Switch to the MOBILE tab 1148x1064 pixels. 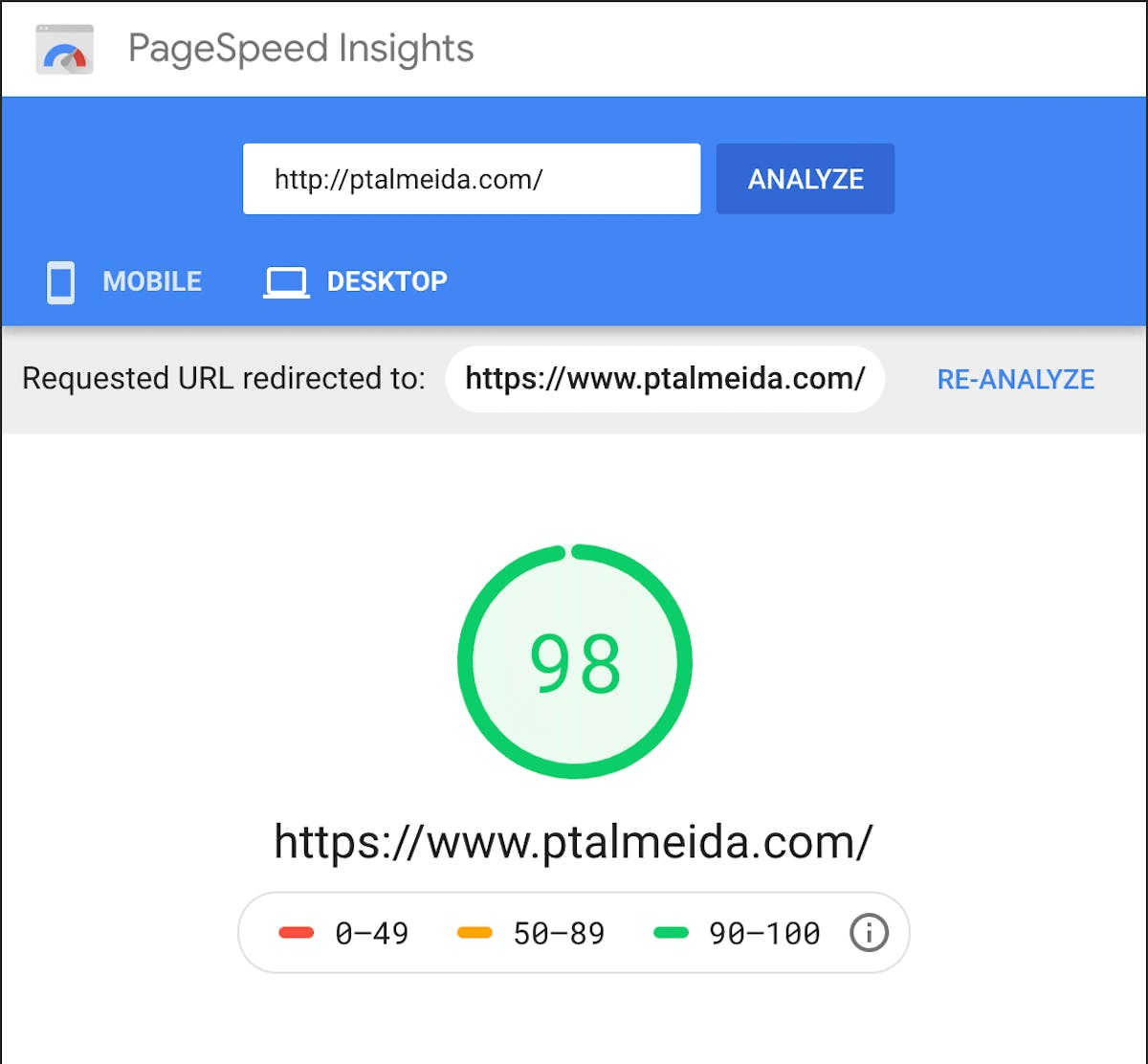152,281
